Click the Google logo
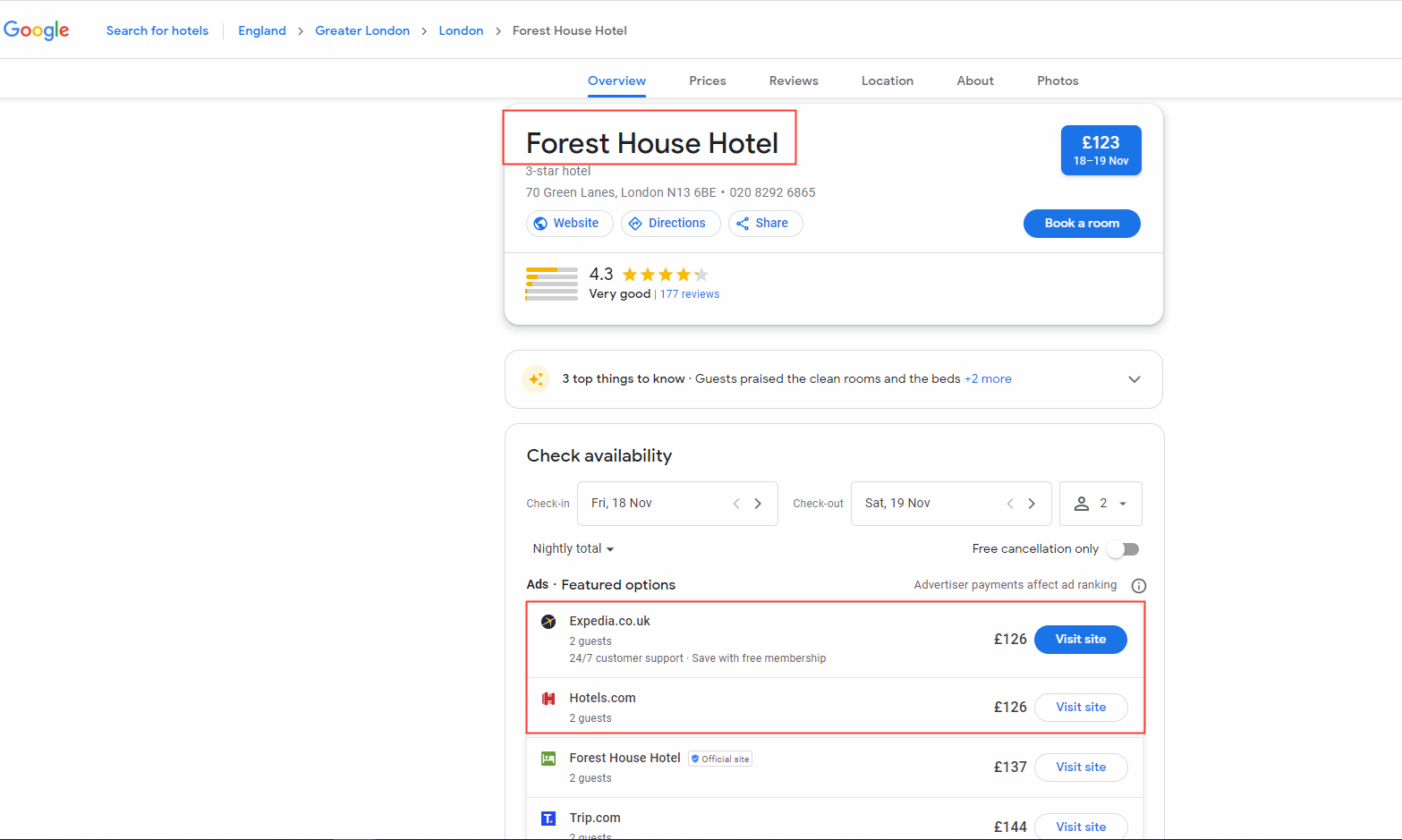The image size is (1402, 840). coord(37,30)
